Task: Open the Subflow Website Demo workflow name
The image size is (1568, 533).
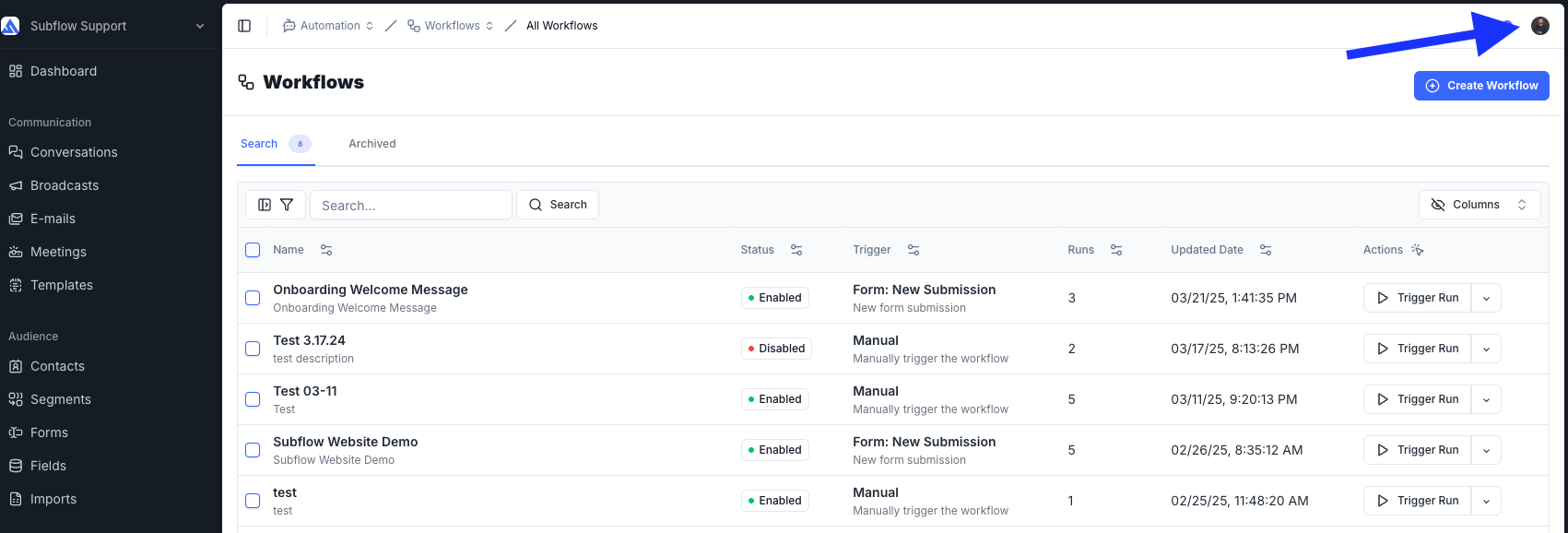Action: tap(346, 442)
